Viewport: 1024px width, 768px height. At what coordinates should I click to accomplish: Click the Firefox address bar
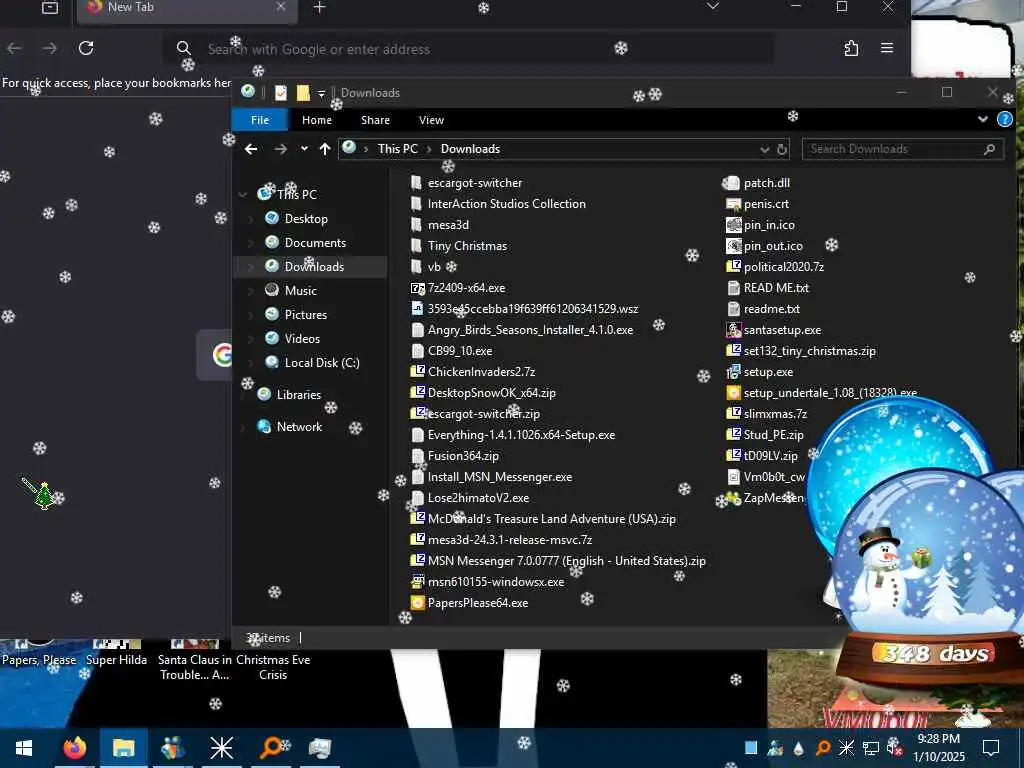467,48
